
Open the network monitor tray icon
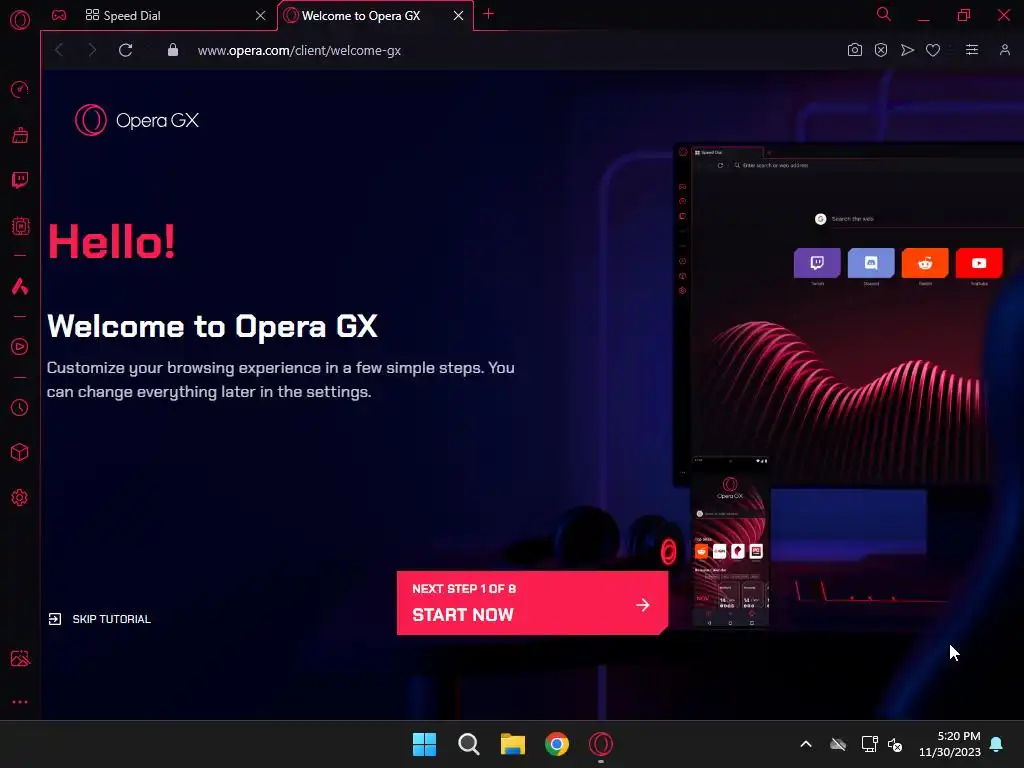click(x=869, y=744)
